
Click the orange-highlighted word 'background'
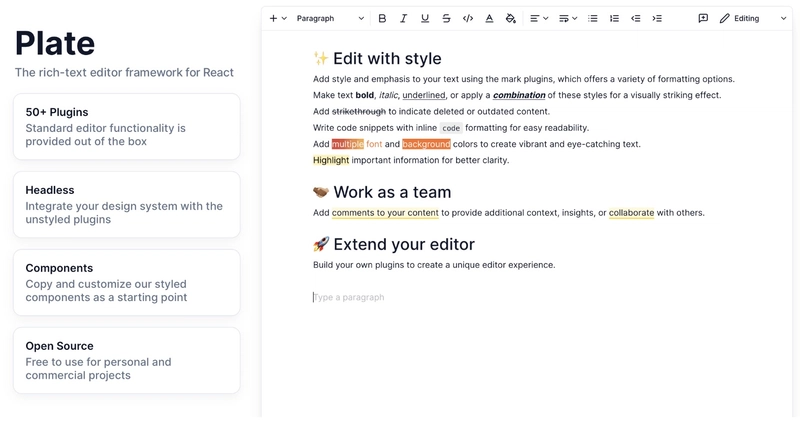[426, 144]
